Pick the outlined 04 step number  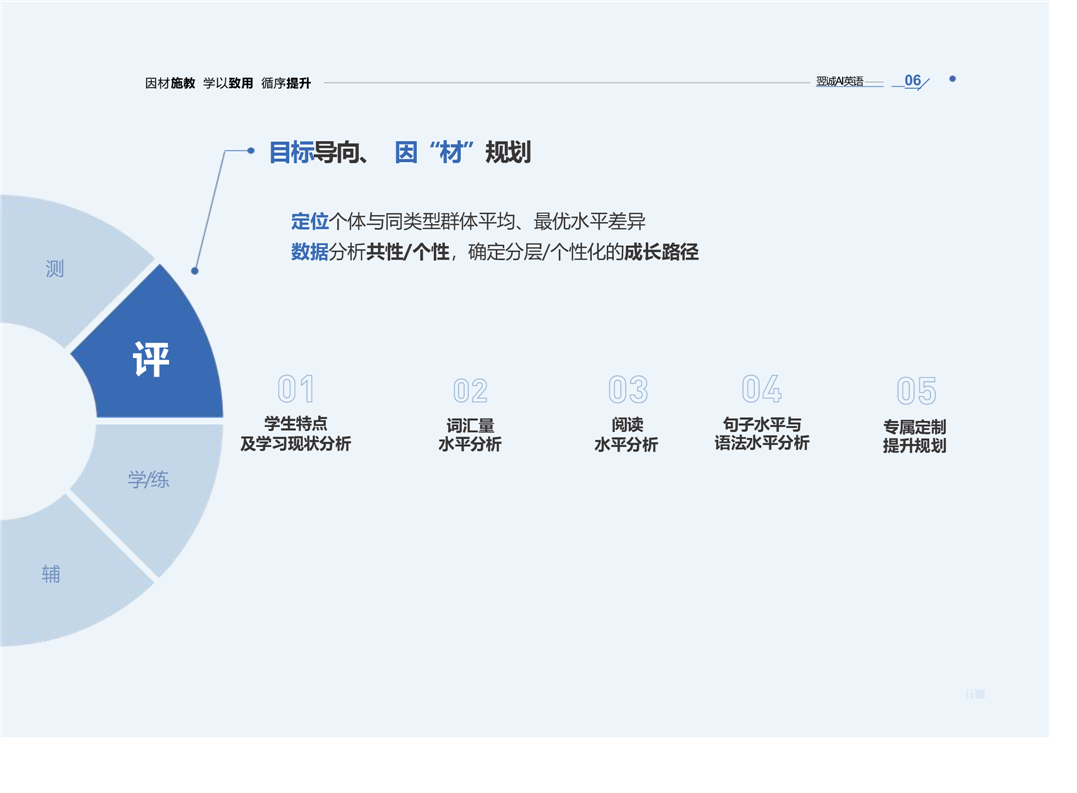click(761, 388)
